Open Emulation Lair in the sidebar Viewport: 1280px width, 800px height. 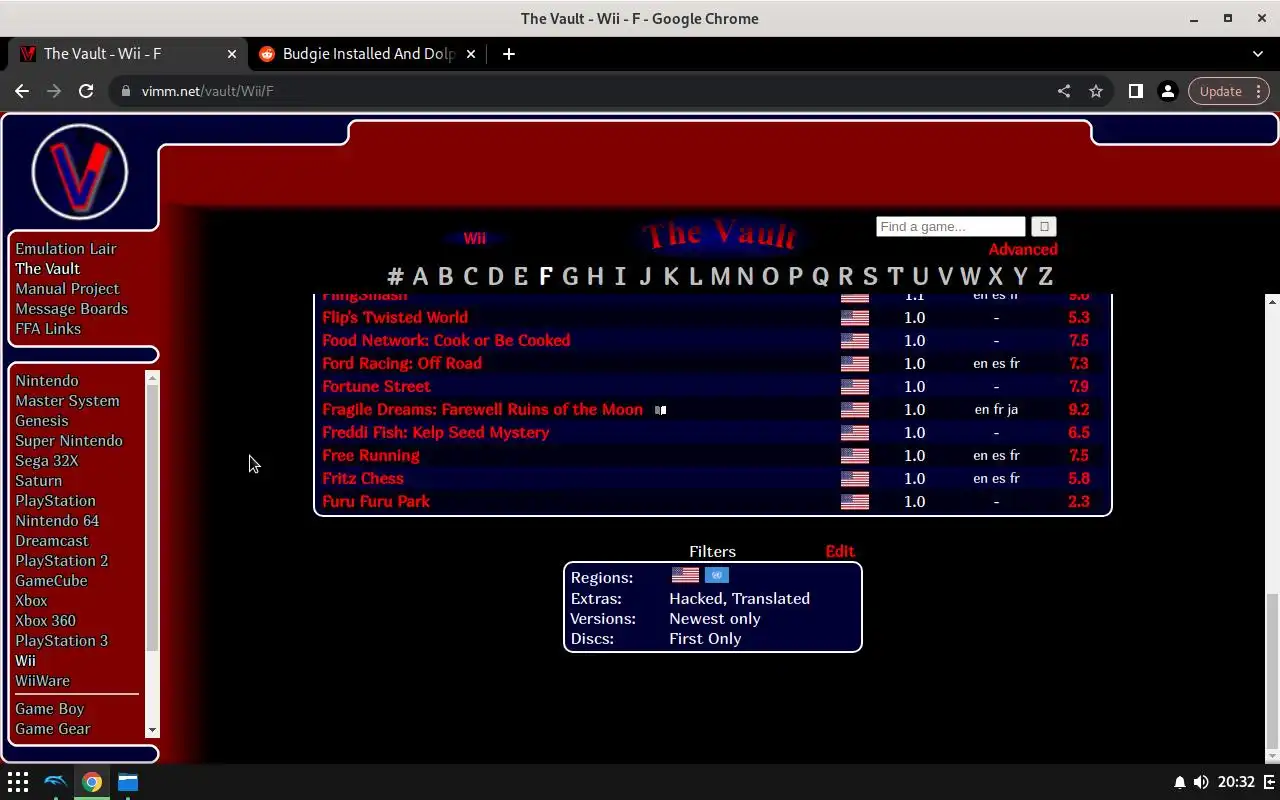tap(66, 249)
